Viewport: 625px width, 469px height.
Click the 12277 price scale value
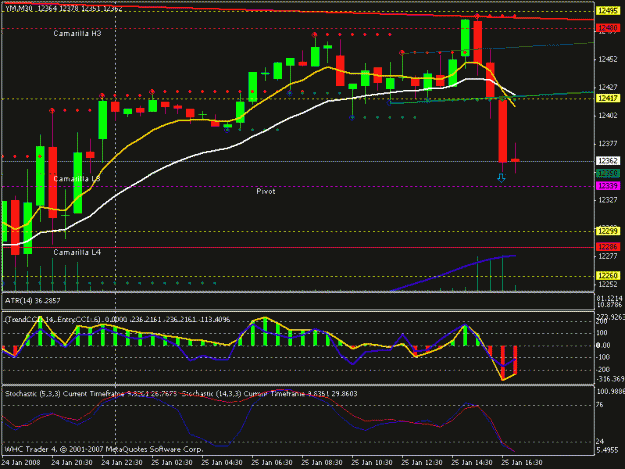pyautogui.click(x=607, y=256)
